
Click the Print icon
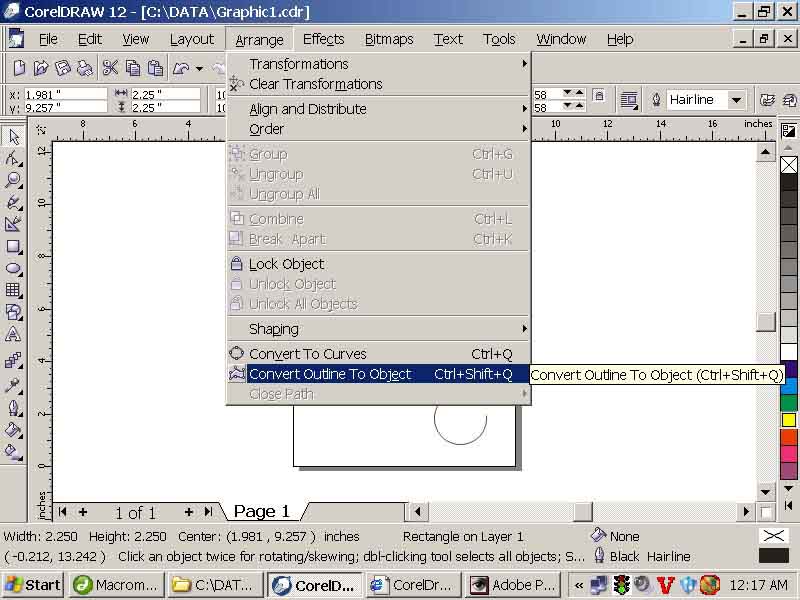click(x=85, y=68)
